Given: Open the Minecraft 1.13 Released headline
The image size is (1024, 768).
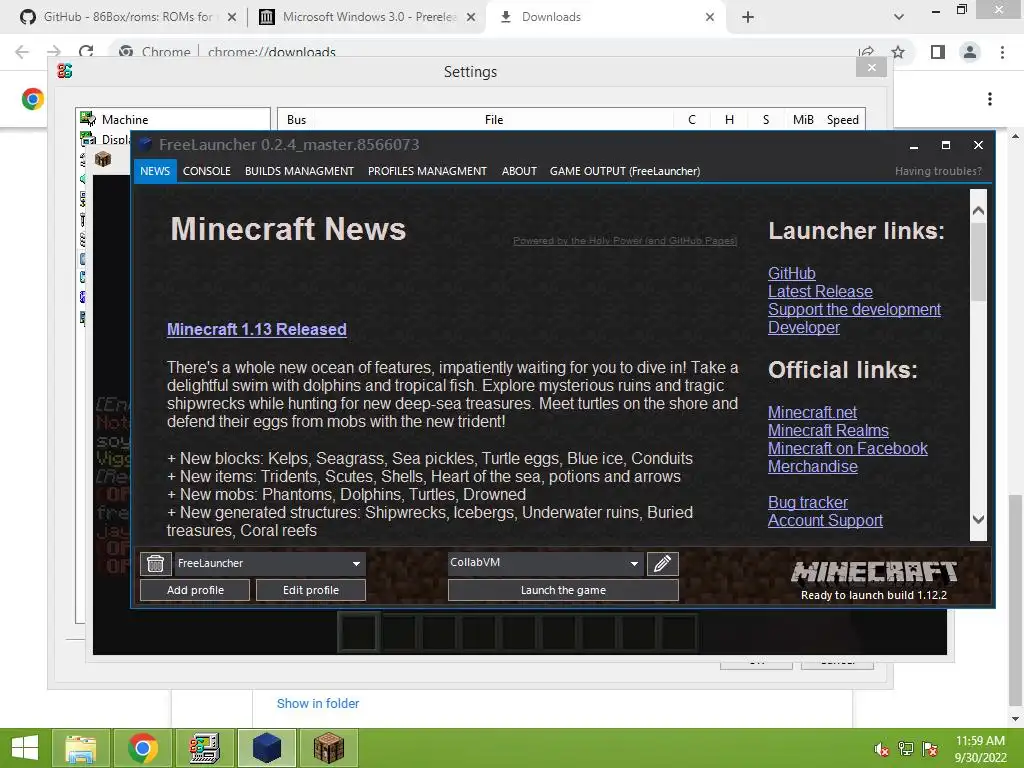Looking at the screenshot, I should (x=257, y=329).
